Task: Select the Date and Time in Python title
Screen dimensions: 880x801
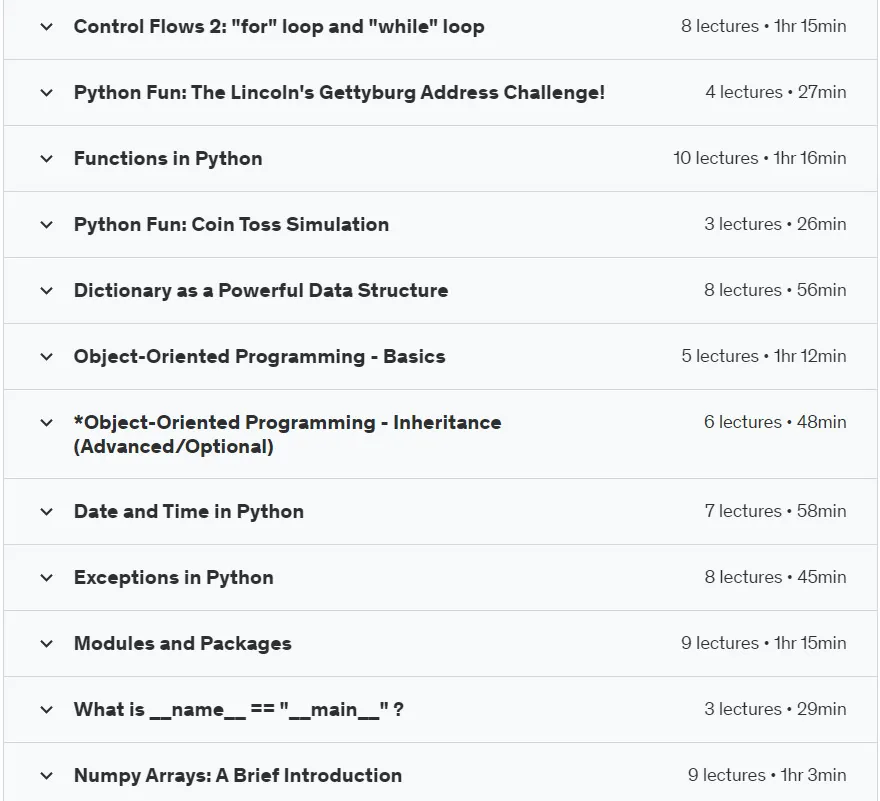Action: coord(189,512)
